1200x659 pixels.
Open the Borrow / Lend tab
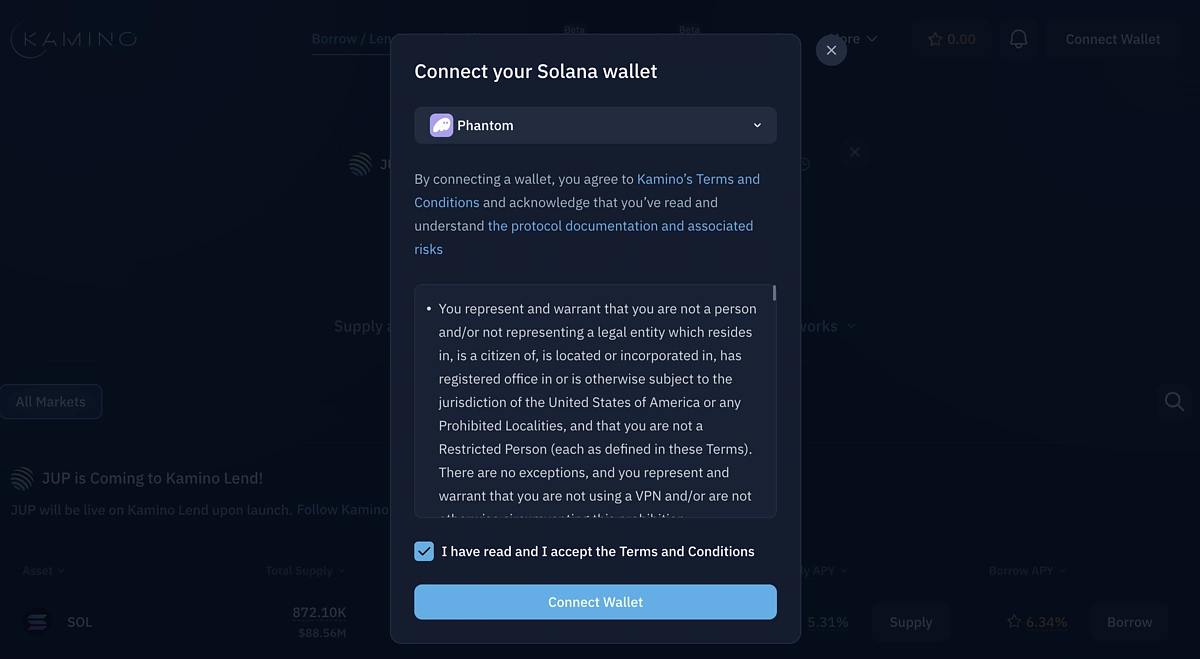tap(352, 38)
